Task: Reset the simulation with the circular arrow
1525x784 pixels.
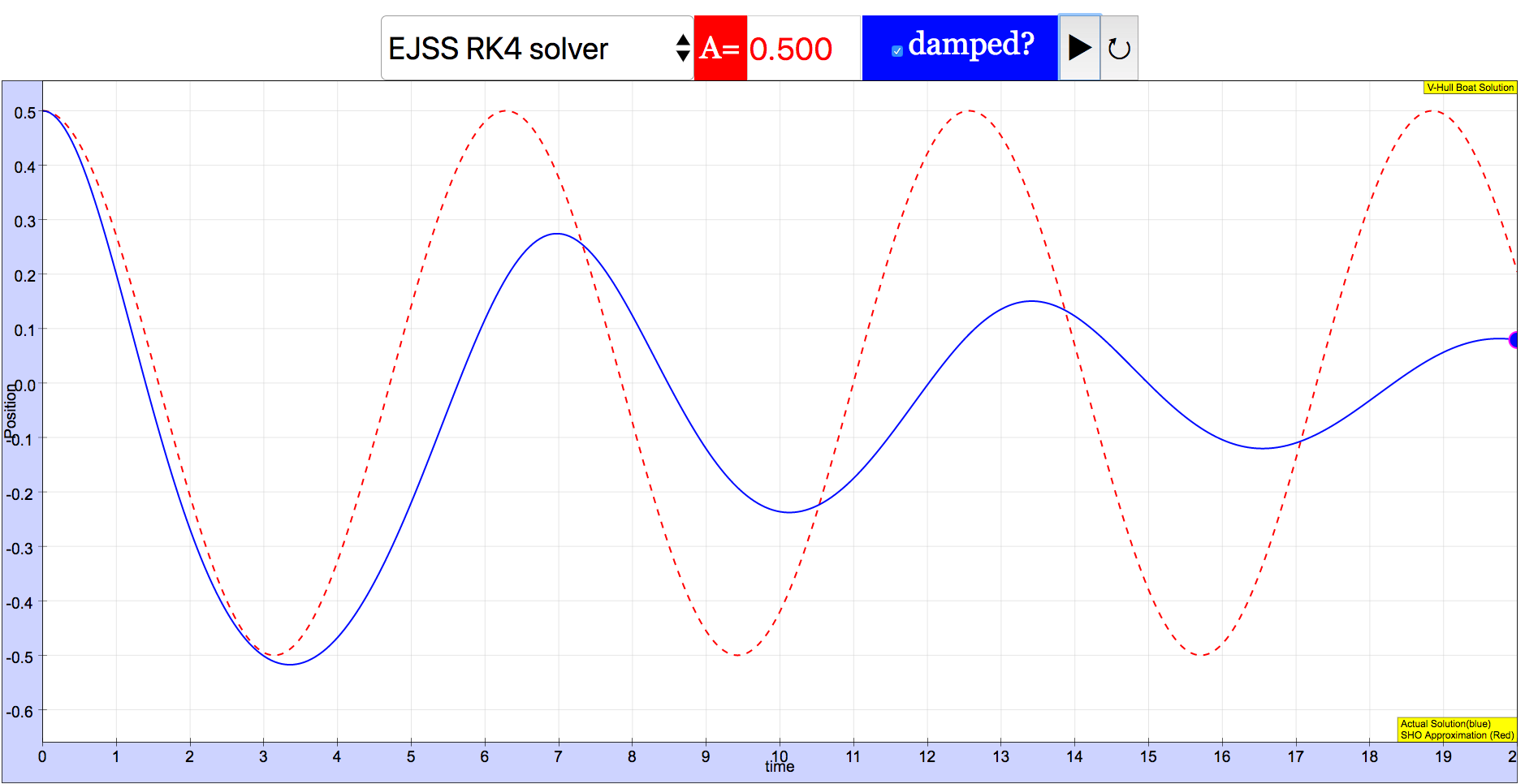Action: click(x=1119, y=48)
